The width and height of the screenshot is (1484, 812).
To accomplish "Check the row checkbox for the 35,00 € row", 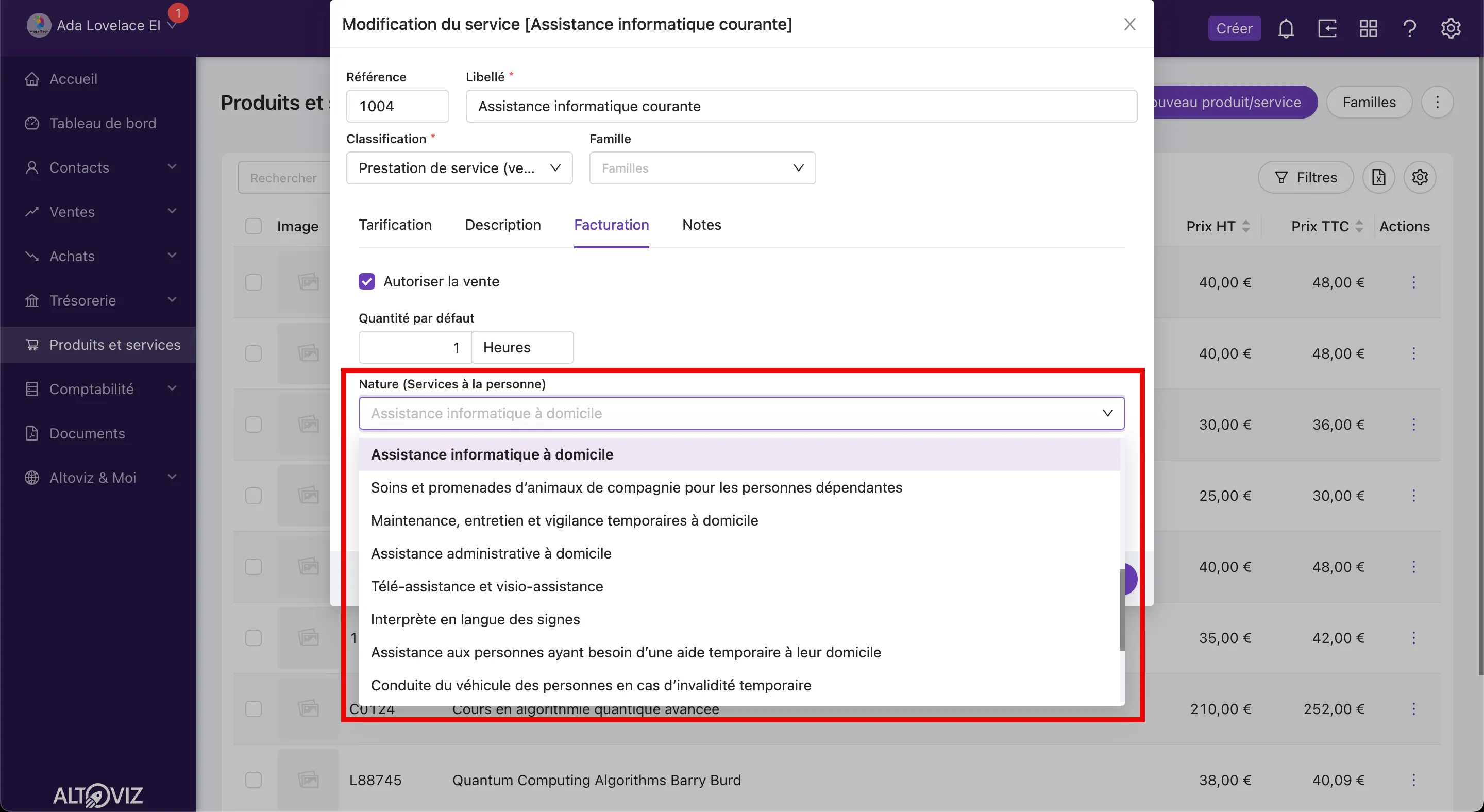I will click(254, 638).
